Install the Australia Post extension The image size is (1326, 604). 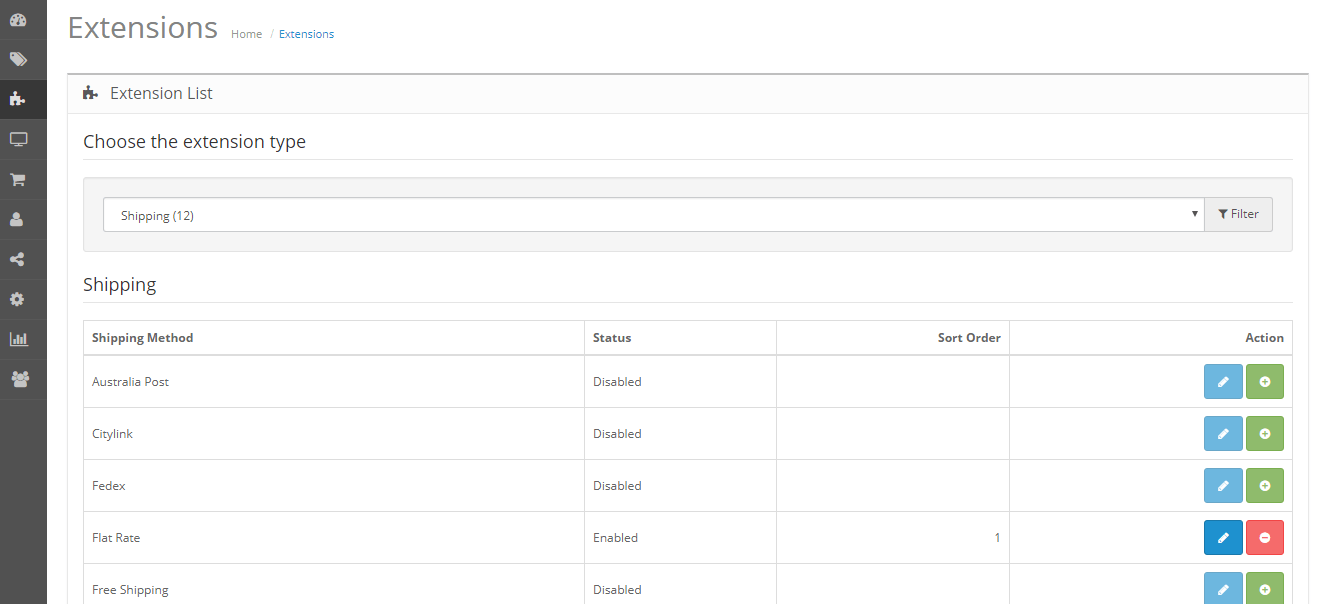pyautogui.click(x=1265, y=381)
